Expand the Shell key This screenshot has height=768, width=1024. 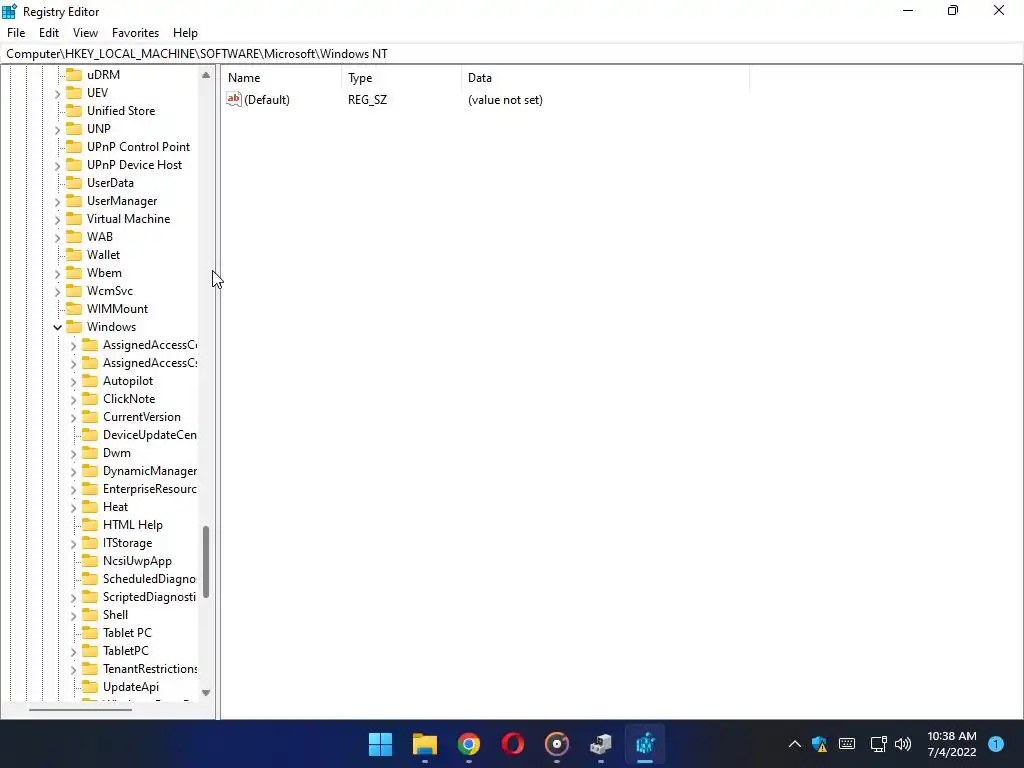[73, 615]
